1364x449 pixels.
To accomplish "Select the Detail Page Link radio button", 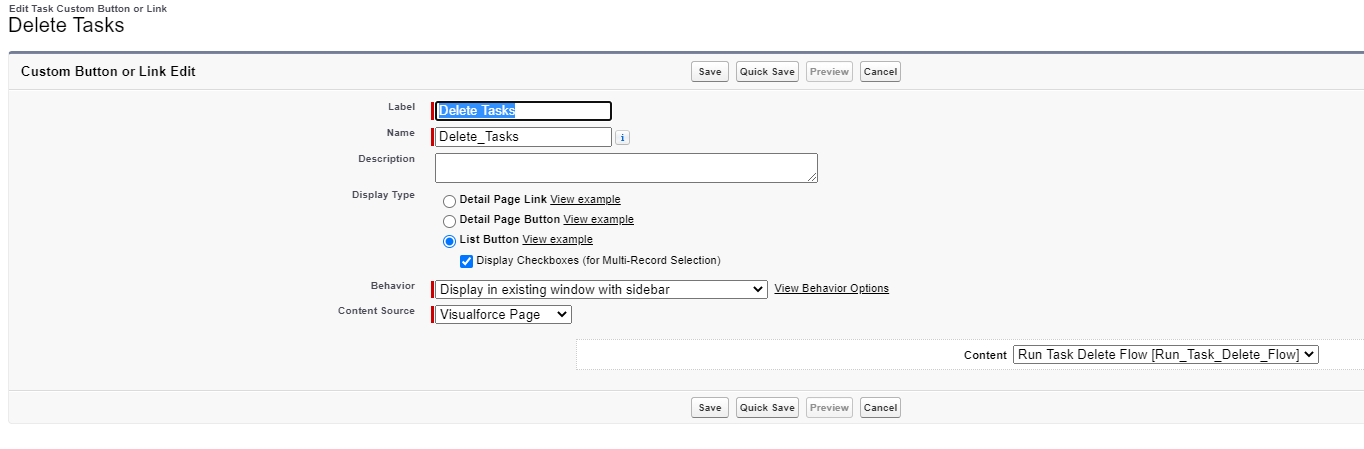I will (450, 201).
